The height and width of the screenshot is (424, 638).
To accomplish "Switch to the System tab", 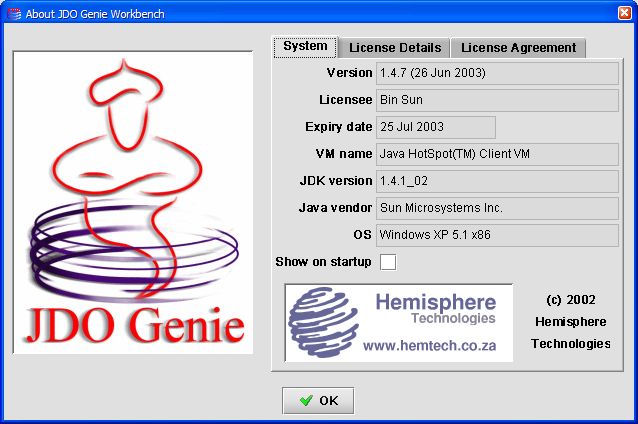I will pos(305,47).
